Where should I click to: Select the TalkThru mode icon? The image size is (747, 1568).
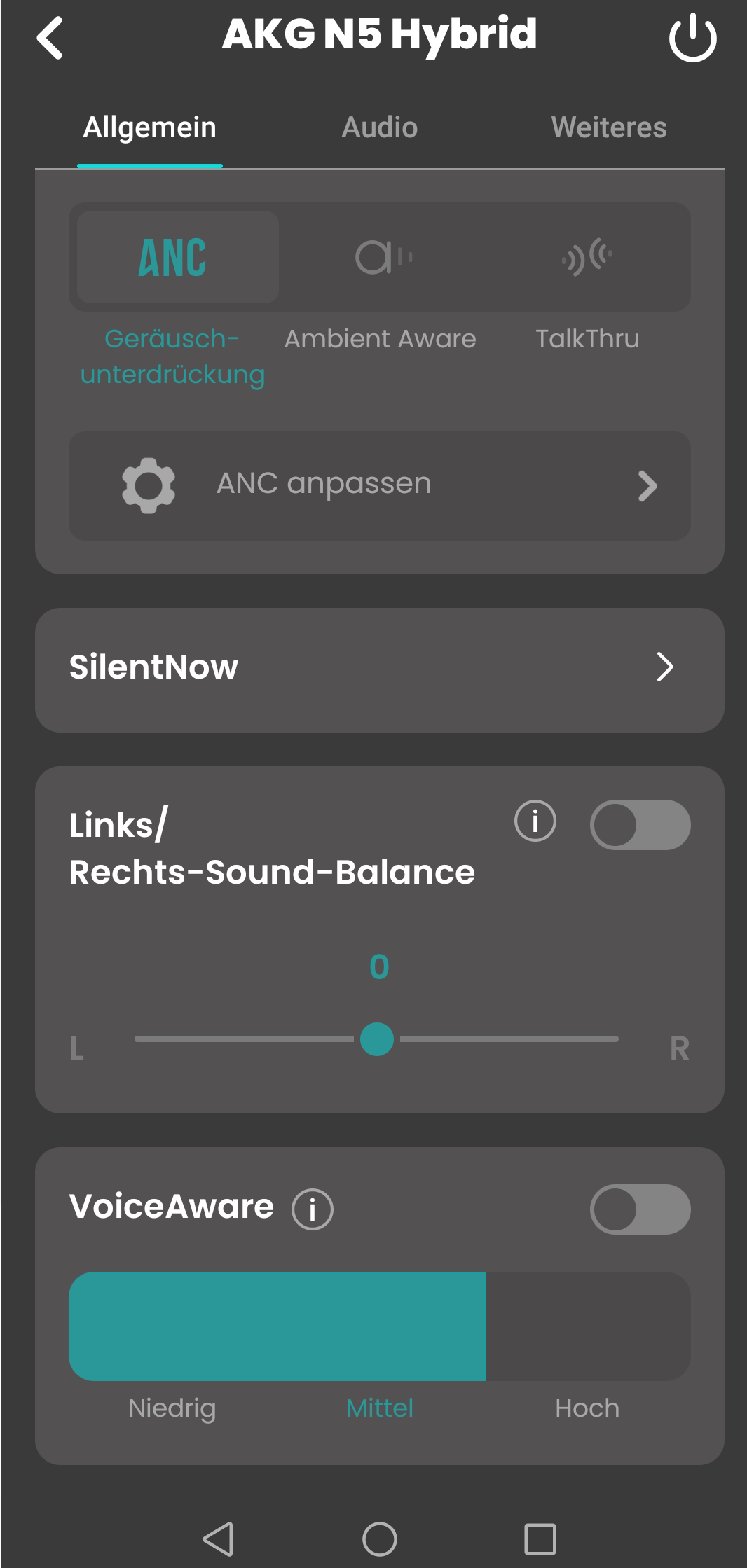[587, 257]
